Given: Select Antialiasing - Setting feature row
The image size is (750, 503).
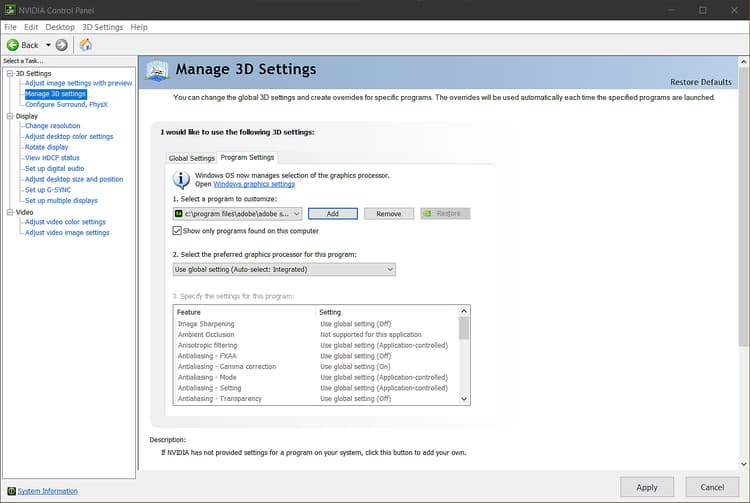Looking at the screenshot, I should (x=315, y=388).
